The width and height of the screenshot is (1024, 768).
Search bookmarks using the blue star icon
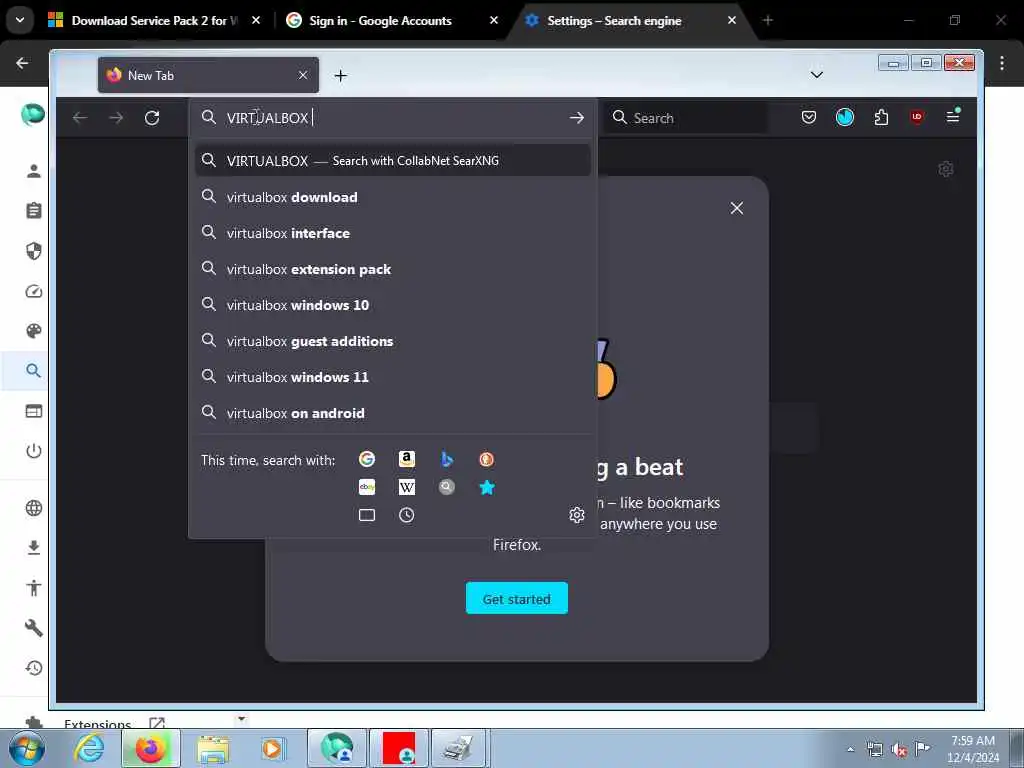pos(487,487)
